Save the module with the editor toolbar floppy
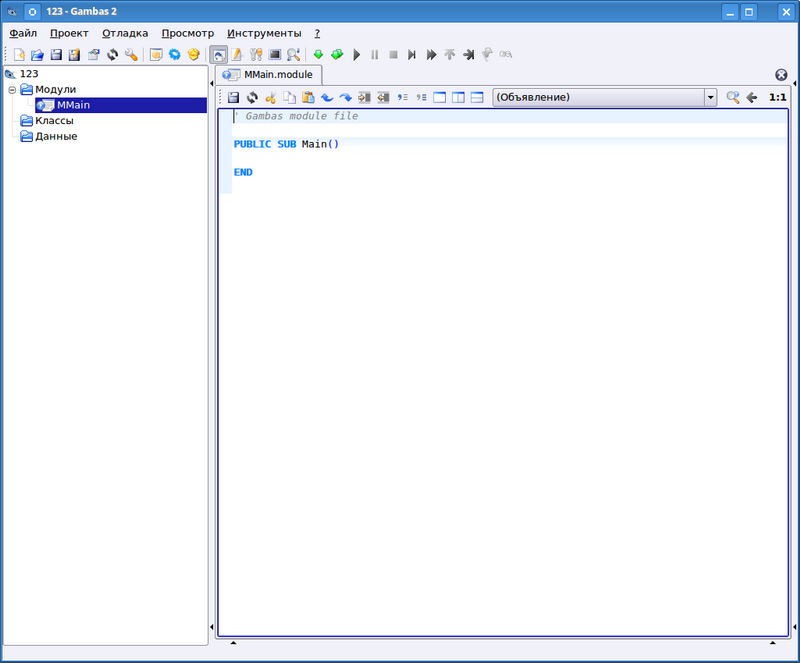 pos(233,97)
